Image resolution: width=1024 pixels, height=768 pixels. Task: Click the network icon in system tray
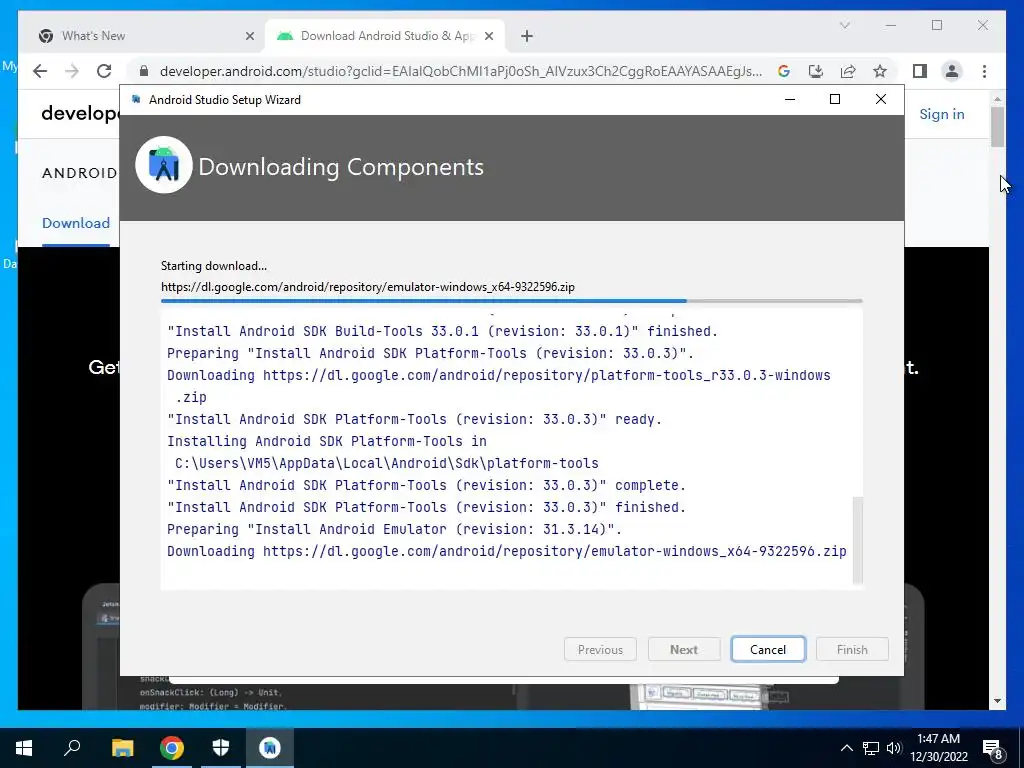pyautogui.click(x=871, y=748)
